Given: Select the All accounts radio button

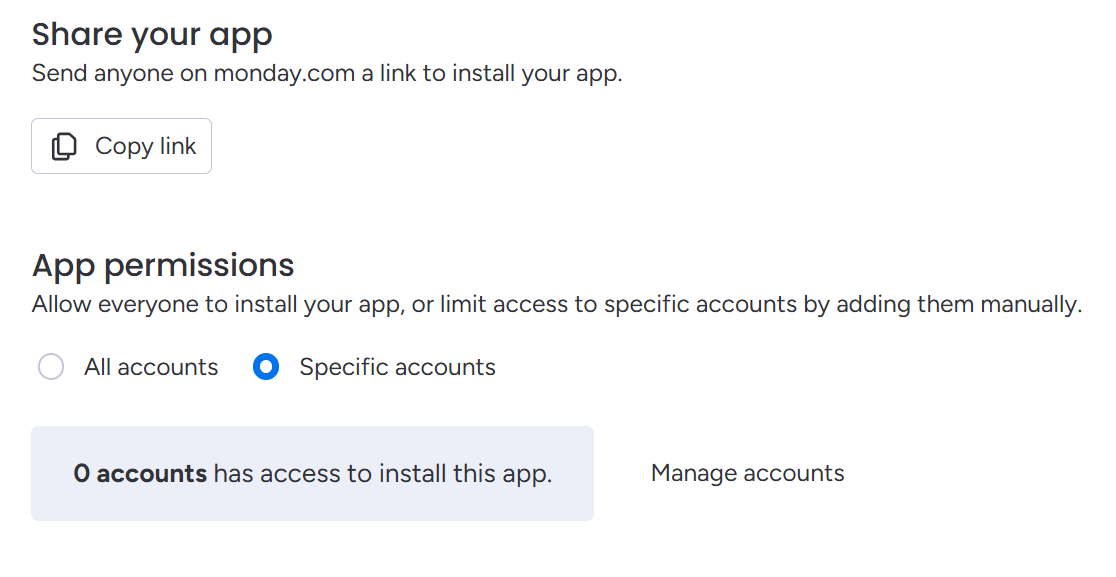Looking at the screenshot, I should (x=51, y=367).
